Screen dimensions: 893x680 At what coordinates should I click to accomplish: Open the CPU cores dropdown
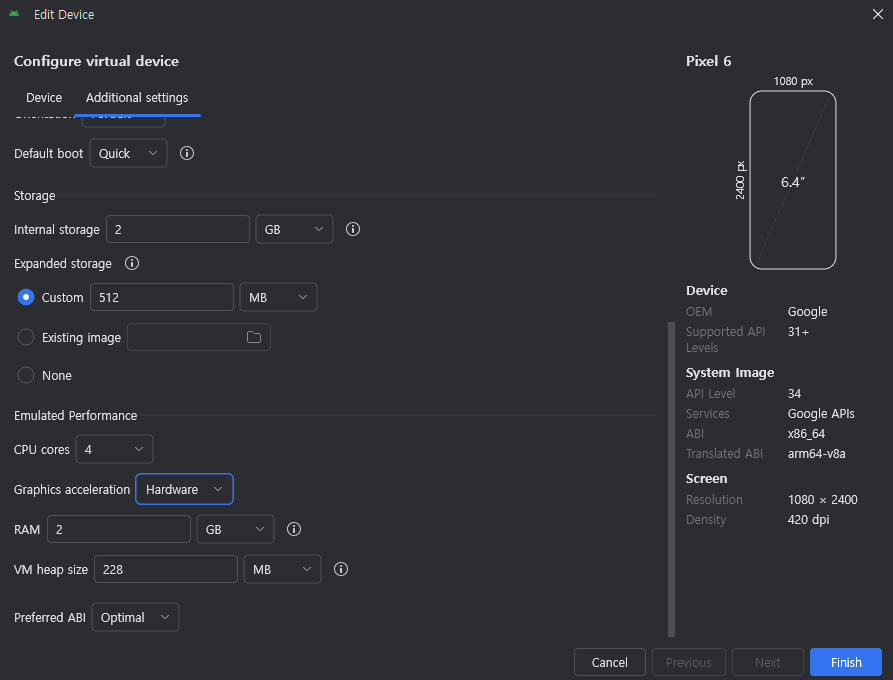pos(114,449)
